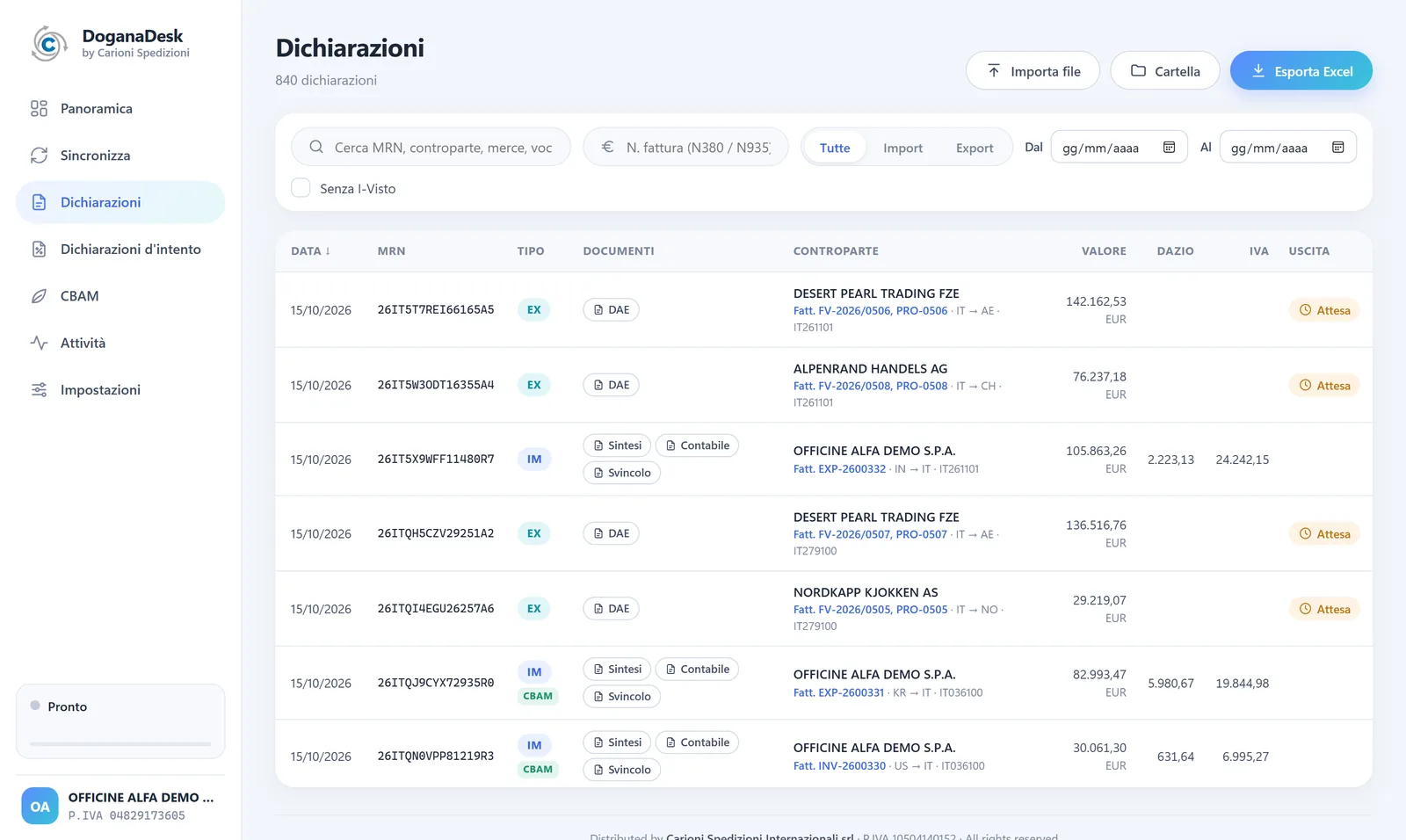The image size is (1406, 840).
Task: Open the CBAM sidebar entry
Action: 120,296
